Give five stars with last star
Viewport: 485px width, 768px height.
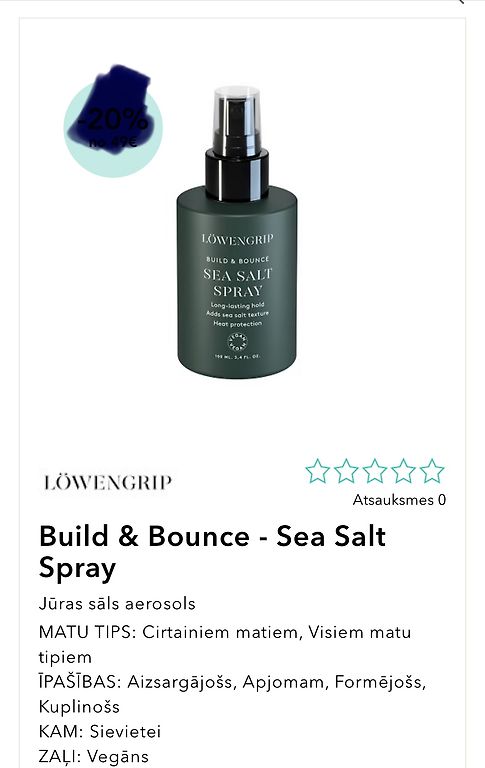pos(432,471)
